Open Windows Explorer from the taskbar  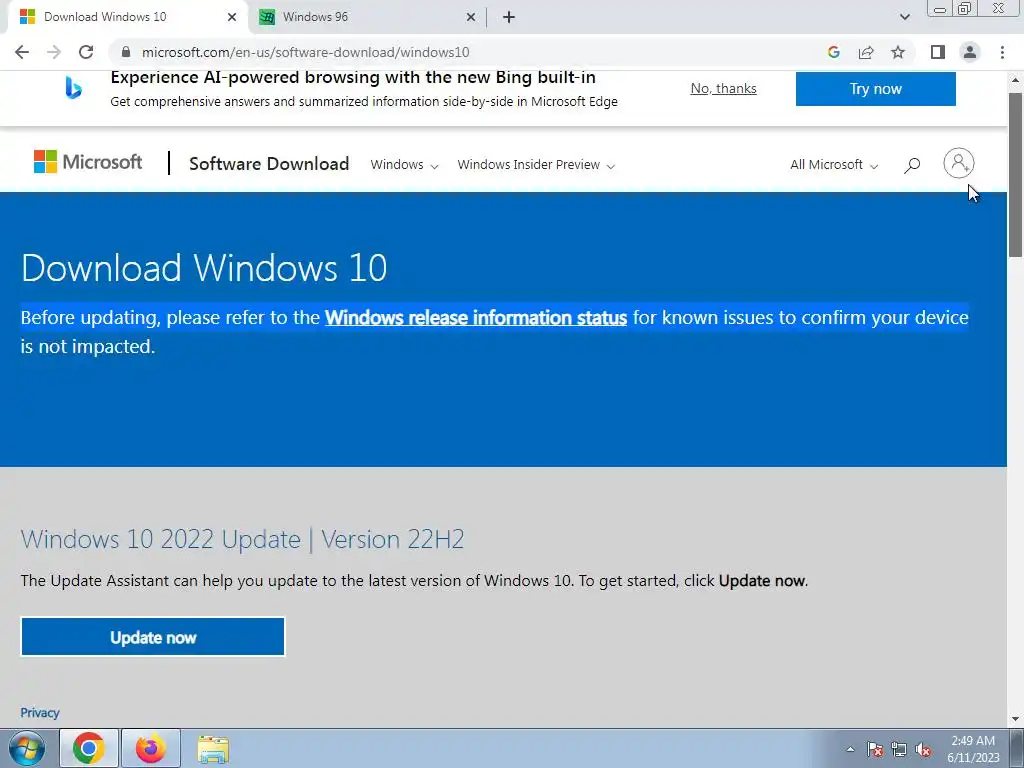pyautogui.click(x=213, y=749)
